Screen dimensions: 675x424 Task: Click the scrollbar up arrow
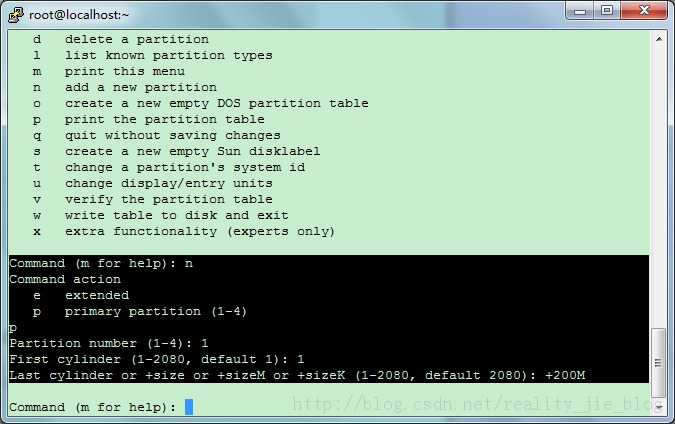point(658,39)
